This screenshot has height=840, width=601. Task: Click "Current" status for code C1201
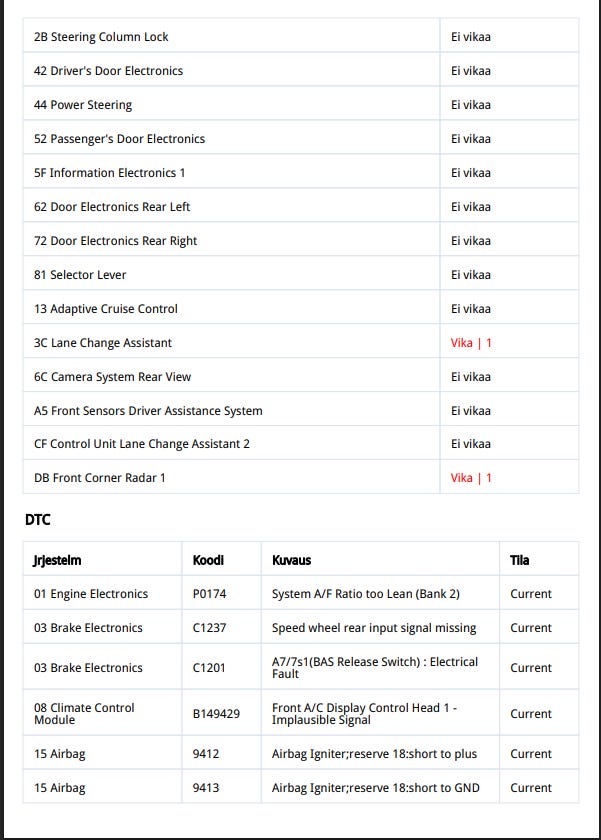[531, 668]
